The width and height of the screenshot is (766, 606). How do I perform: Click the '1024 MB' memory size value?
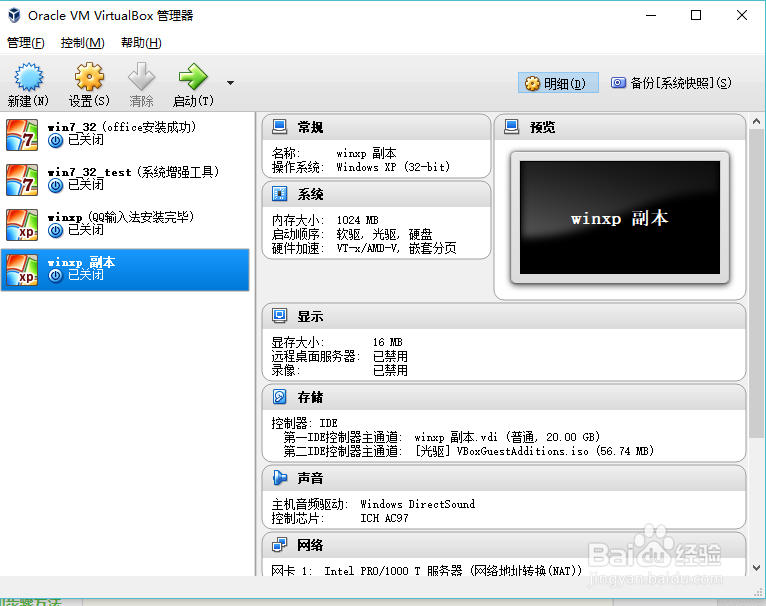click(358, 220)
